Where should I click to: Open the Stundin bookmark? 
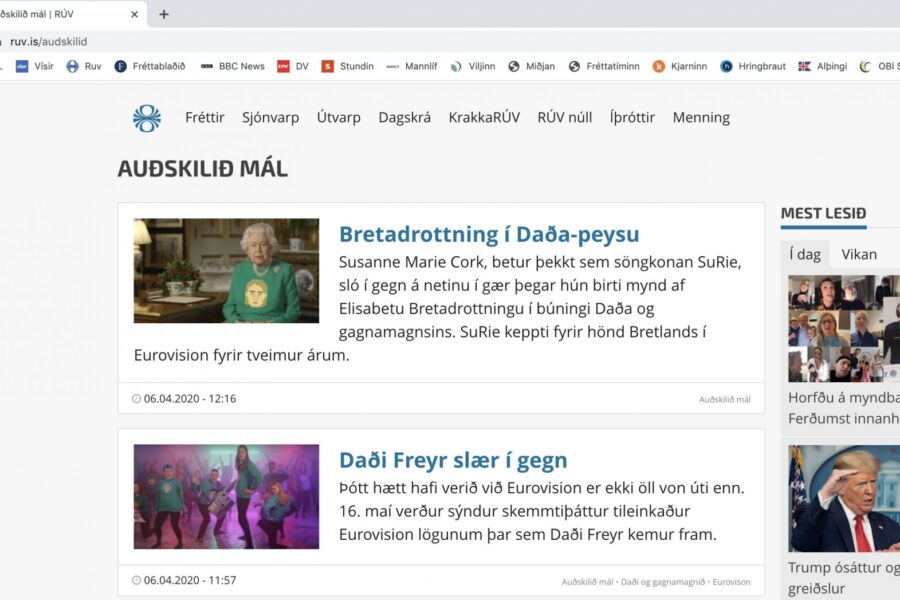pos(347,66)
